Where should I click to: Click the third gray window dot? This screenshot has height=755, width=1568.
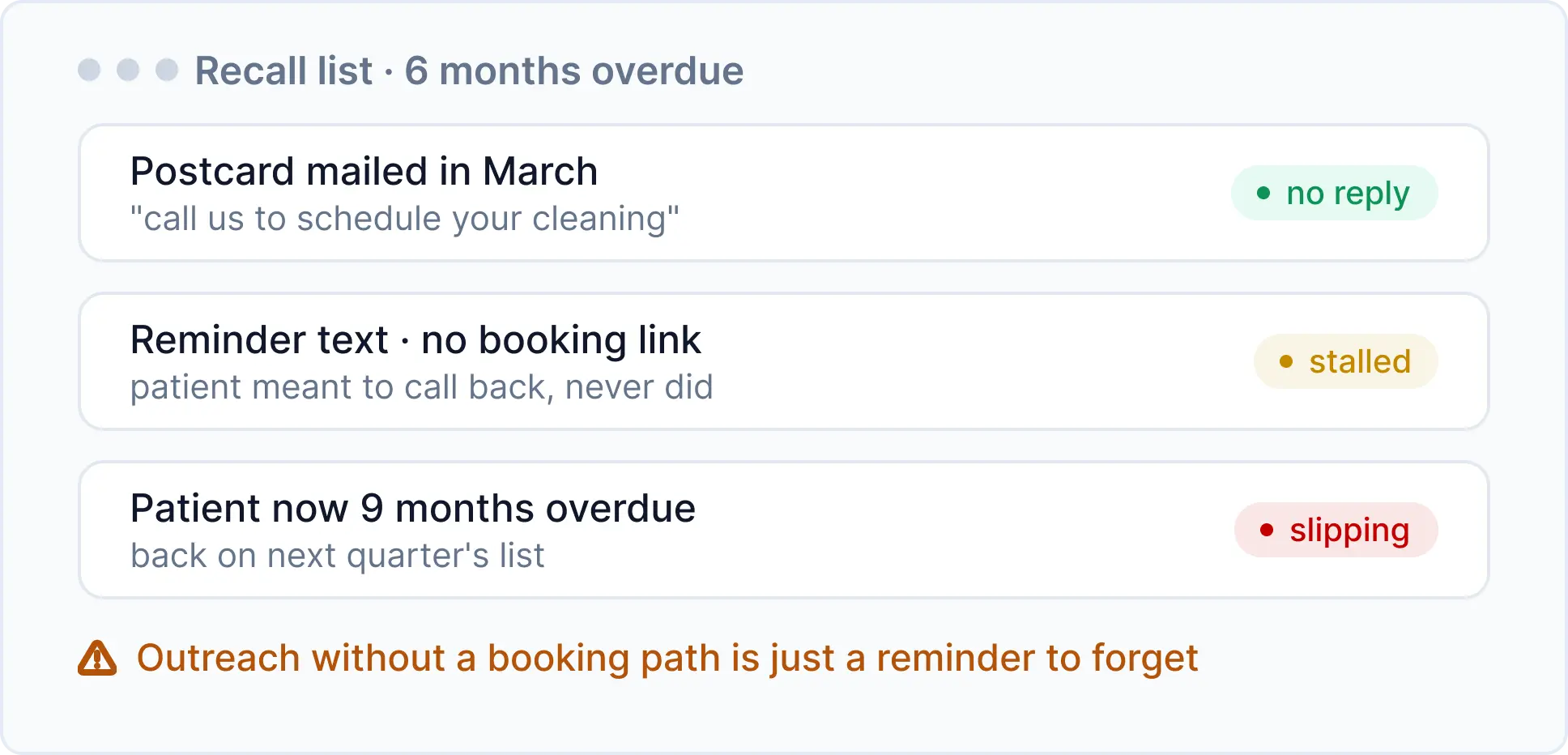point(167,70)
